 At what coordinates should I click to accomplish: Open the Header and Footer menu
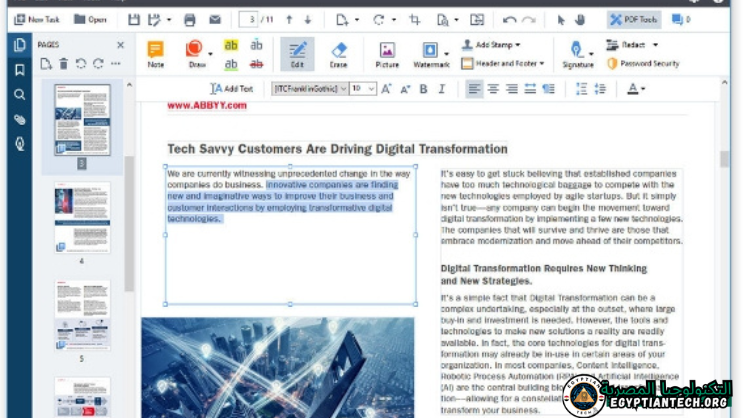[503, 63]
